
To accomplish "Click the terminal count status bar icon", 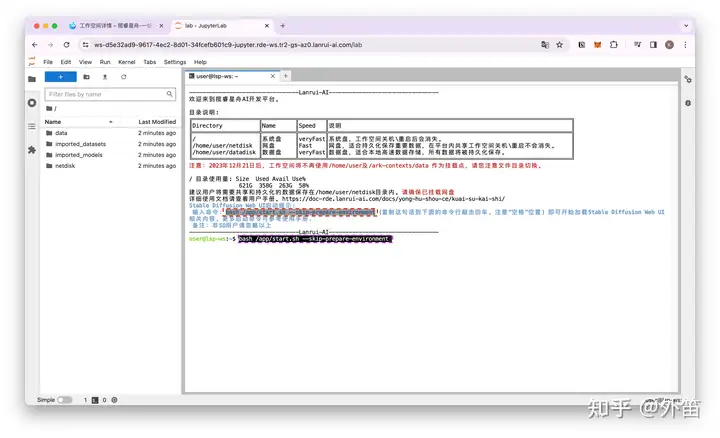I will [x=95, y=400].
